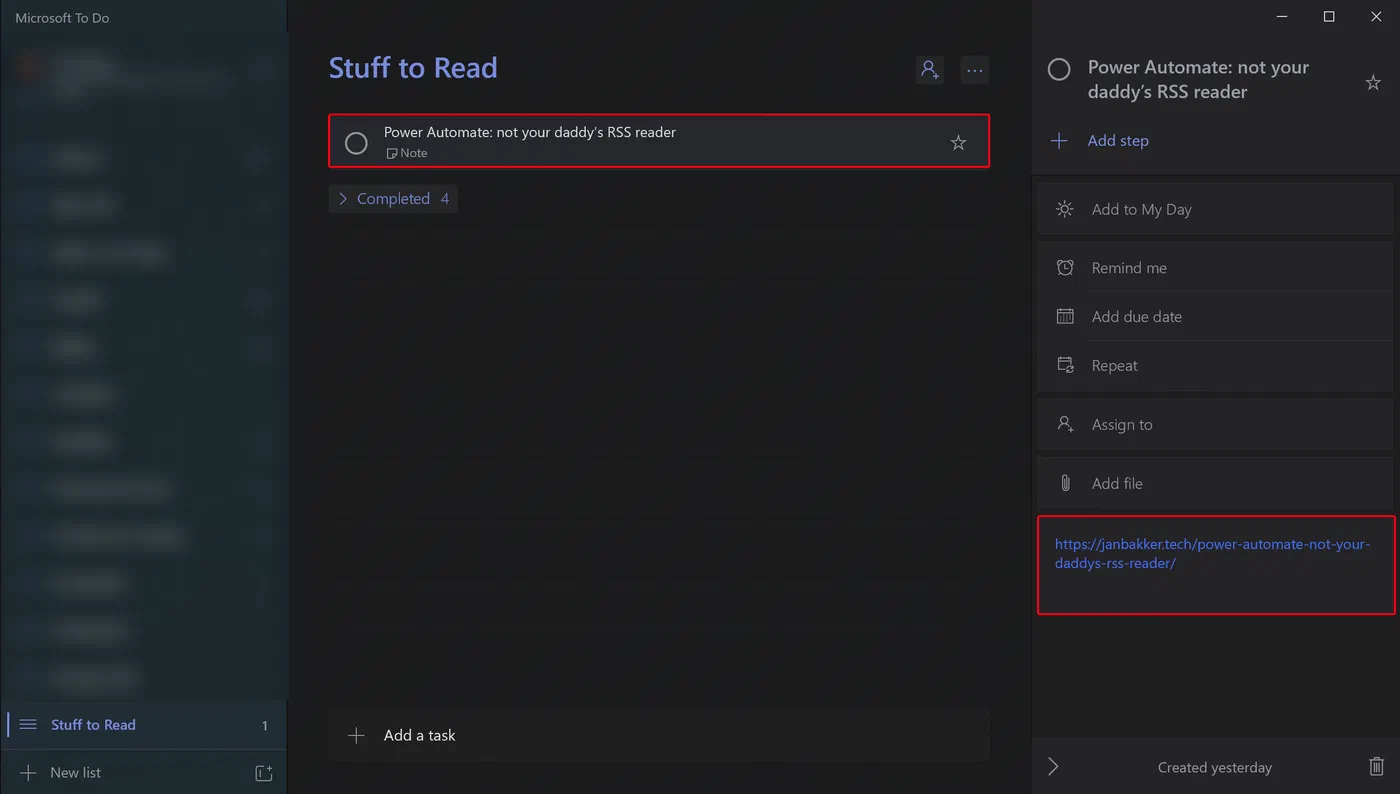Mark task important in detail pane
The width and height of the screenshot is (1400, 794).
coord(1373,82)
